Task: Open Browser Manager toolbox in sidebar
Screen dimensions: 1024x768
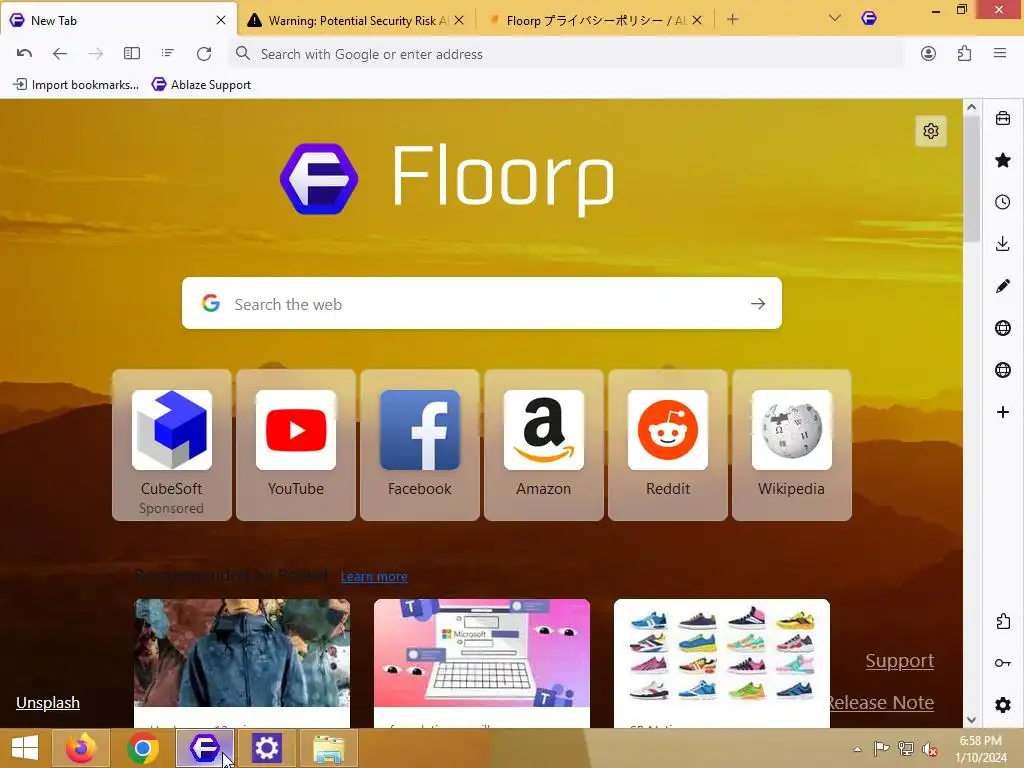Action: pyautogui.click(x=1003, y=118)
